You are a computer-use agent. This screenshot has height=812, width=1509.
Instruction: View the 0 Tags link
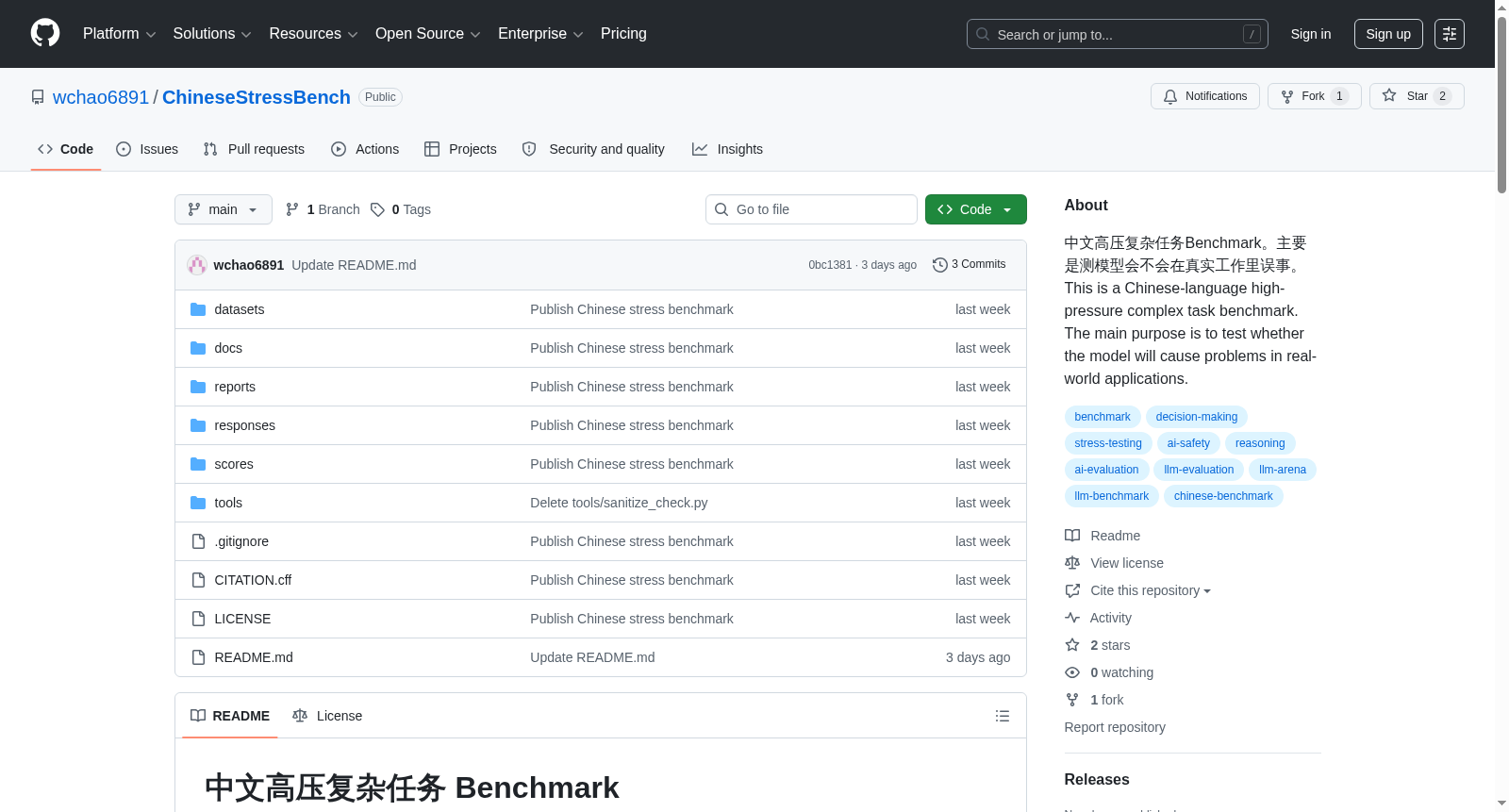[401, 209]
